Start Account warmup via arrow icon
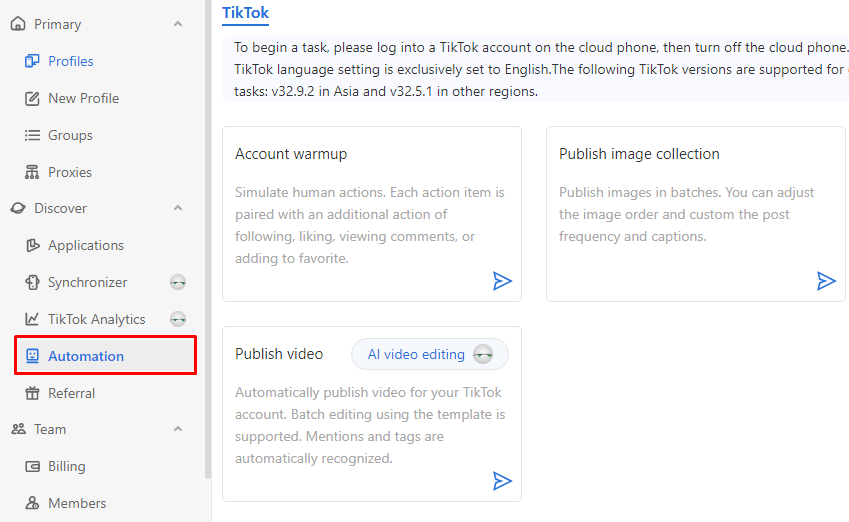The width and height of the screenshot is (849, 522). [502, 281]
